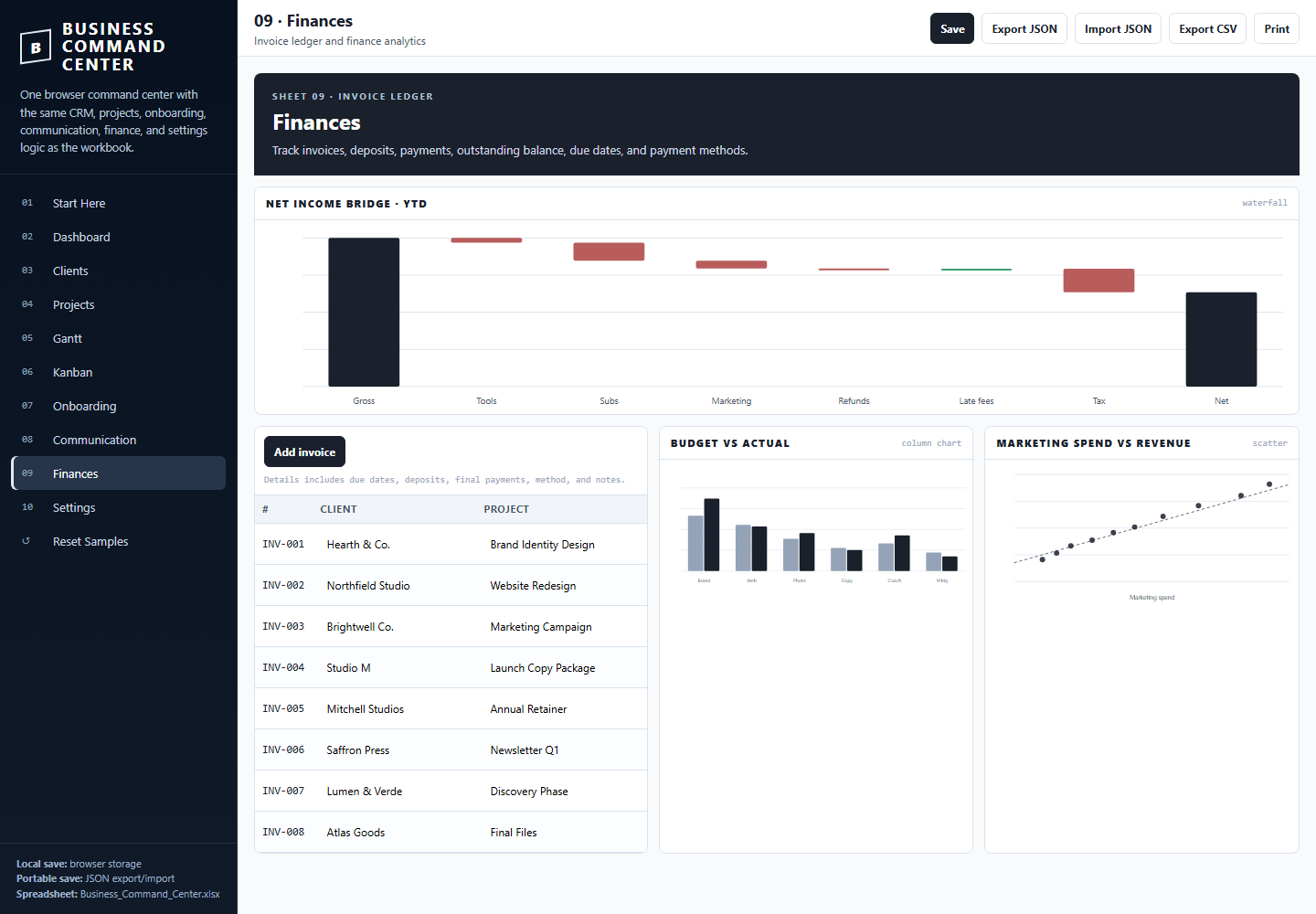Viewport: 1316px width, 914px height.
Task: Click the Net Income Bridge YTD heading
Action: [346, 204]
